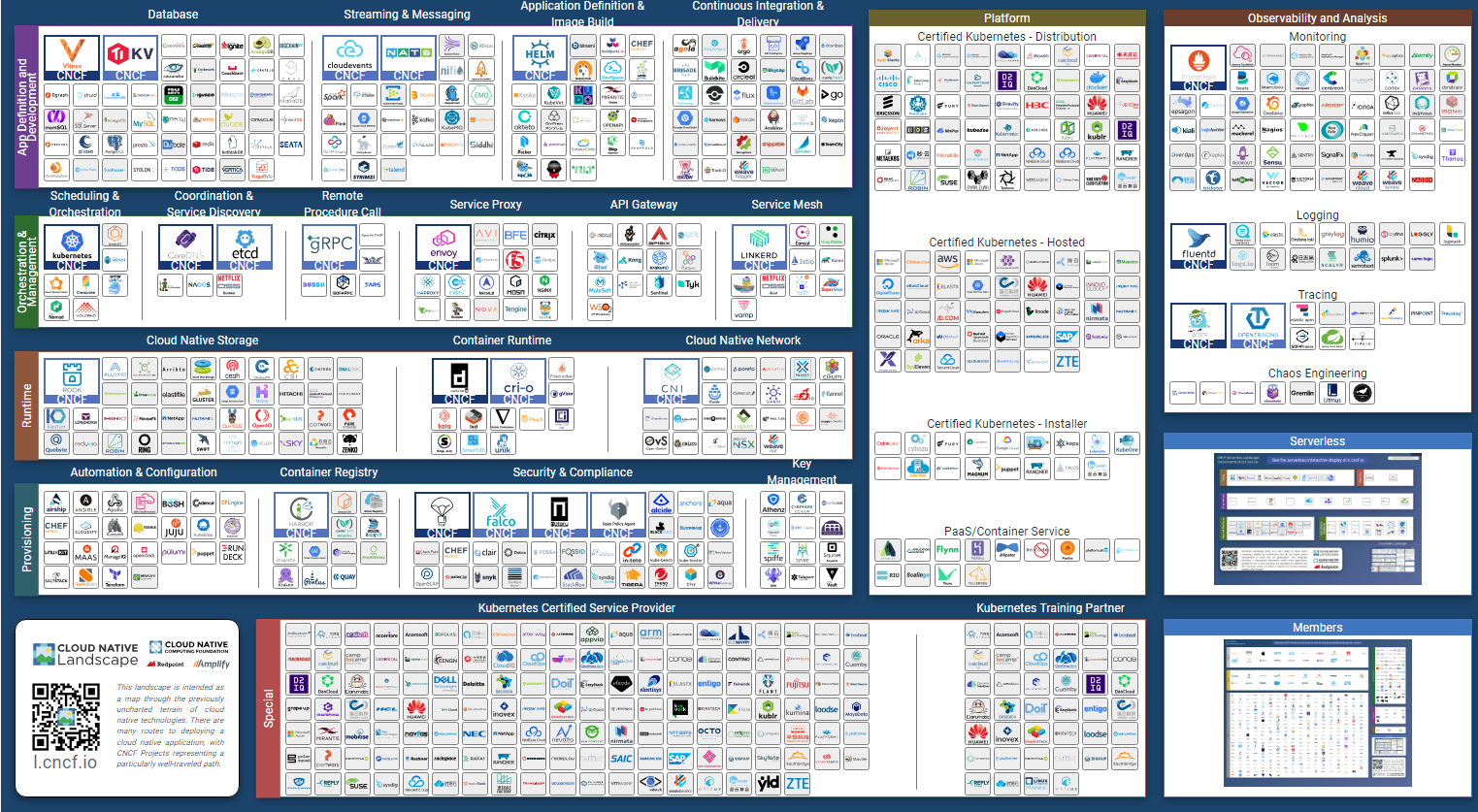This screenshot has width=1478, height=812.
Task: Click the Cloud Native Landscape logo
Action: tap(85, 654)
